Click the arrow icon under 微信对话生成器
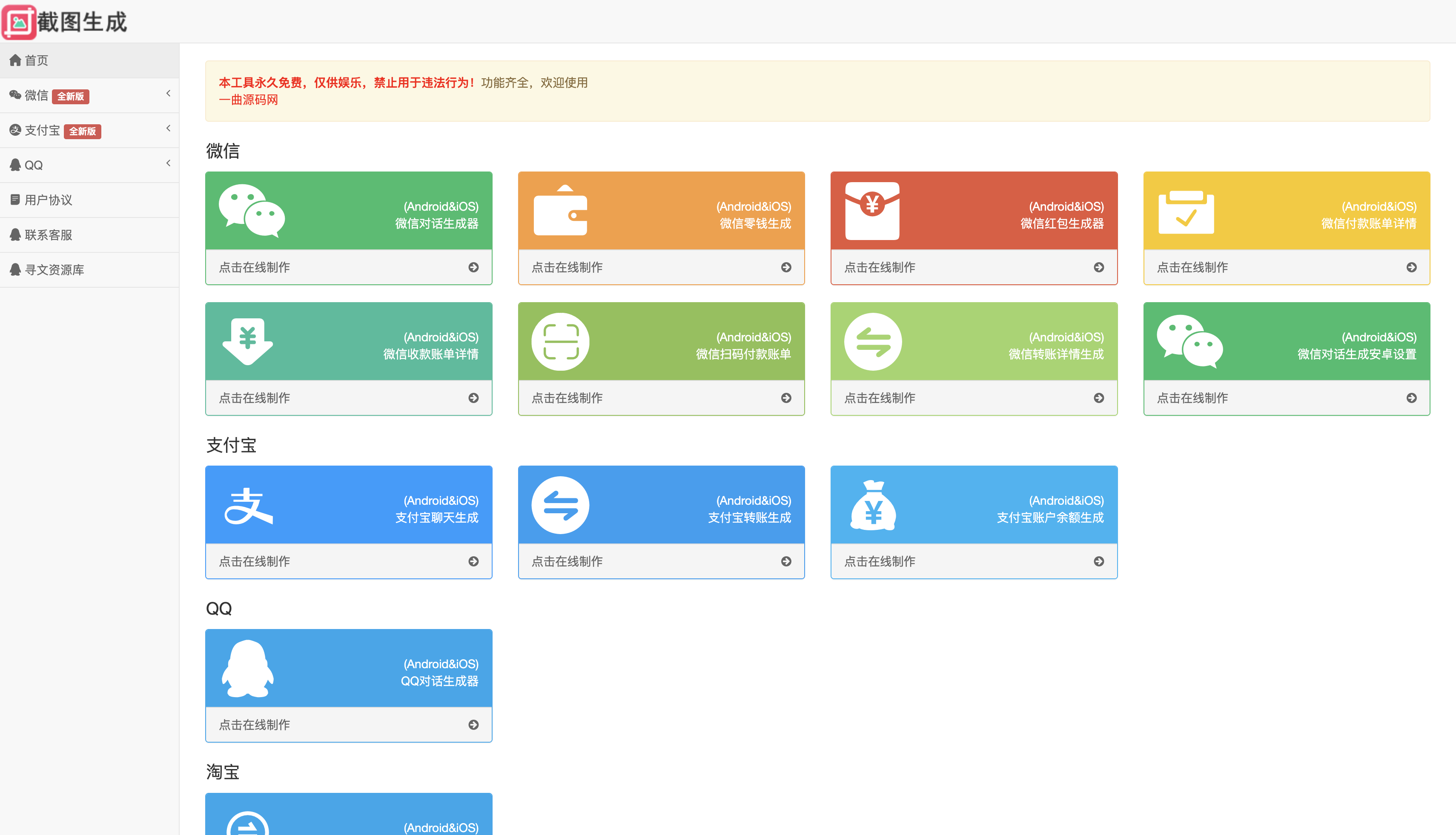The width and height of the screenshot is (1456, 835). coord(473,267)
